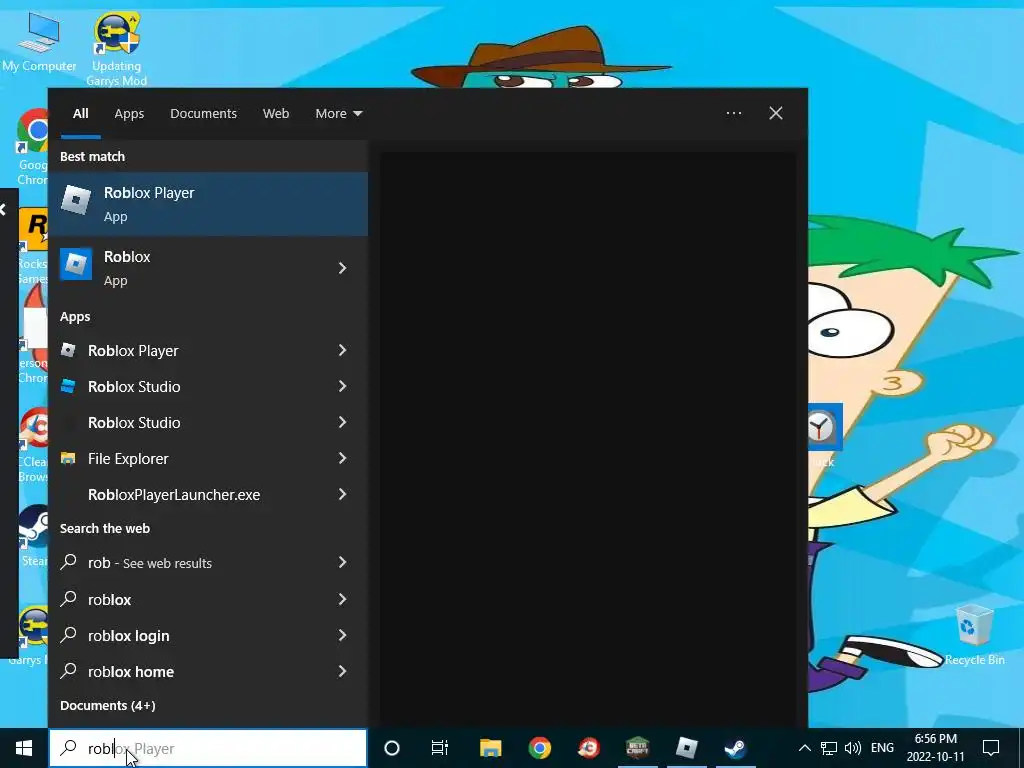This screenshot has height=768, width=1024.
Task: Switch to the All search tab
Action: tap(81, 114)
